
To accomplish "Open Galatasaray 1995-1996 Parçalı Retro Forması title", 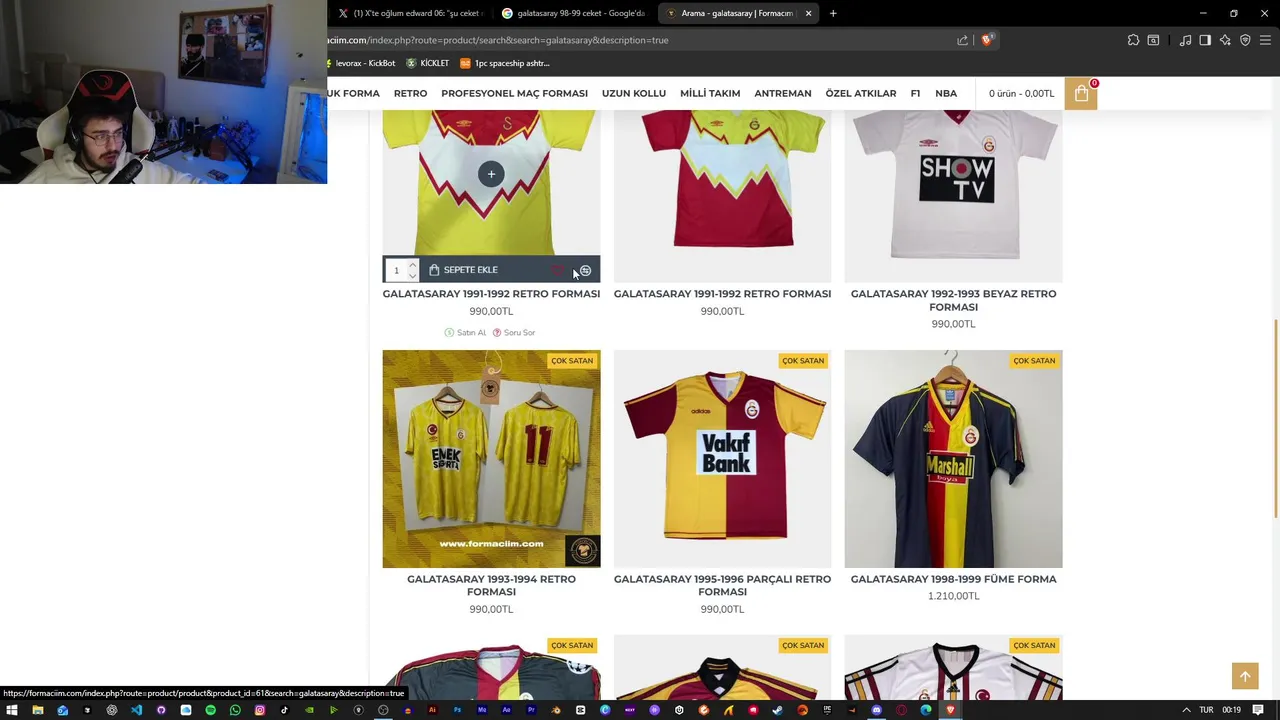I will pos(722,585).
